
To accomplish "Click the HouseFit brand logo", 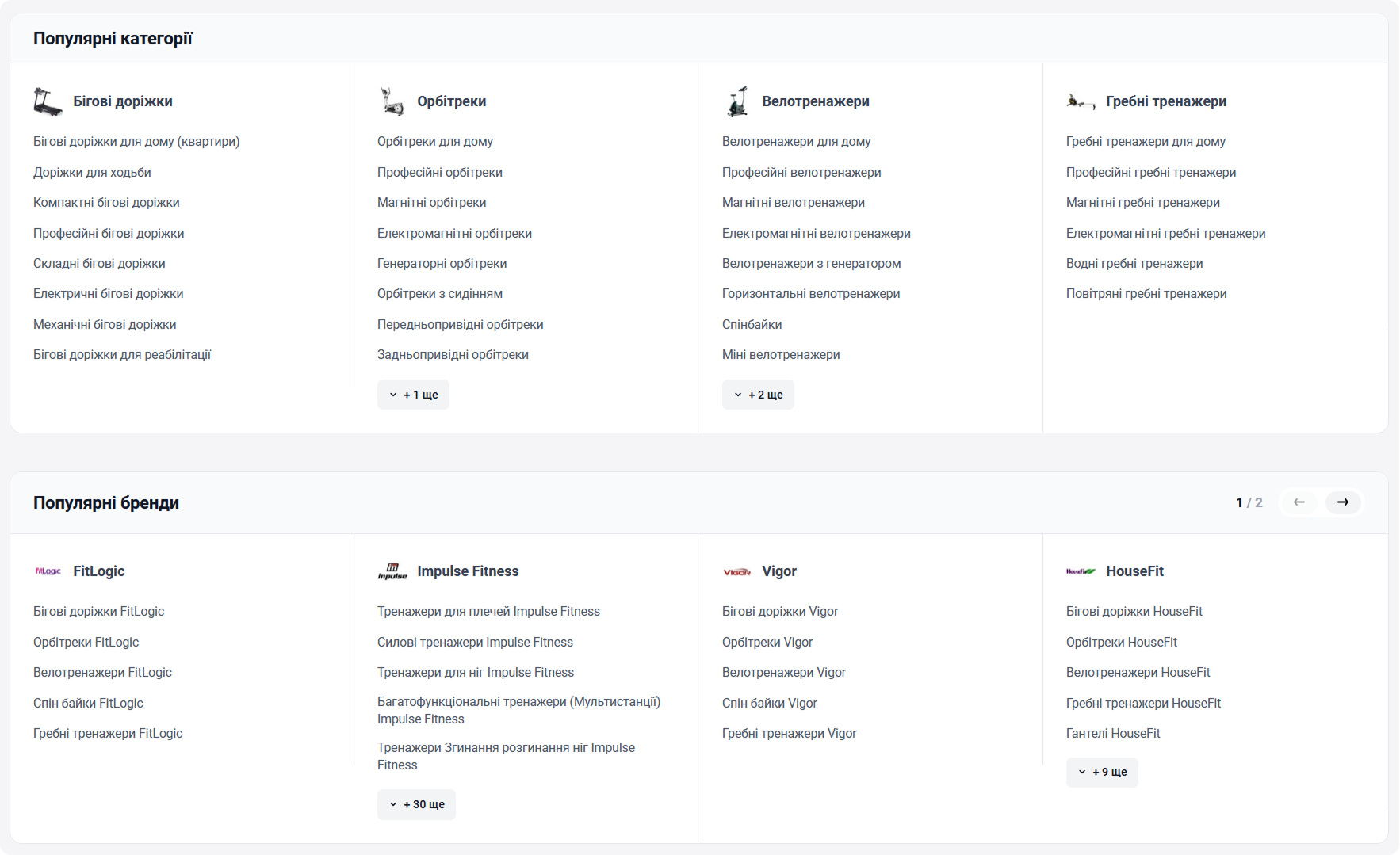I will point(1081,571).
